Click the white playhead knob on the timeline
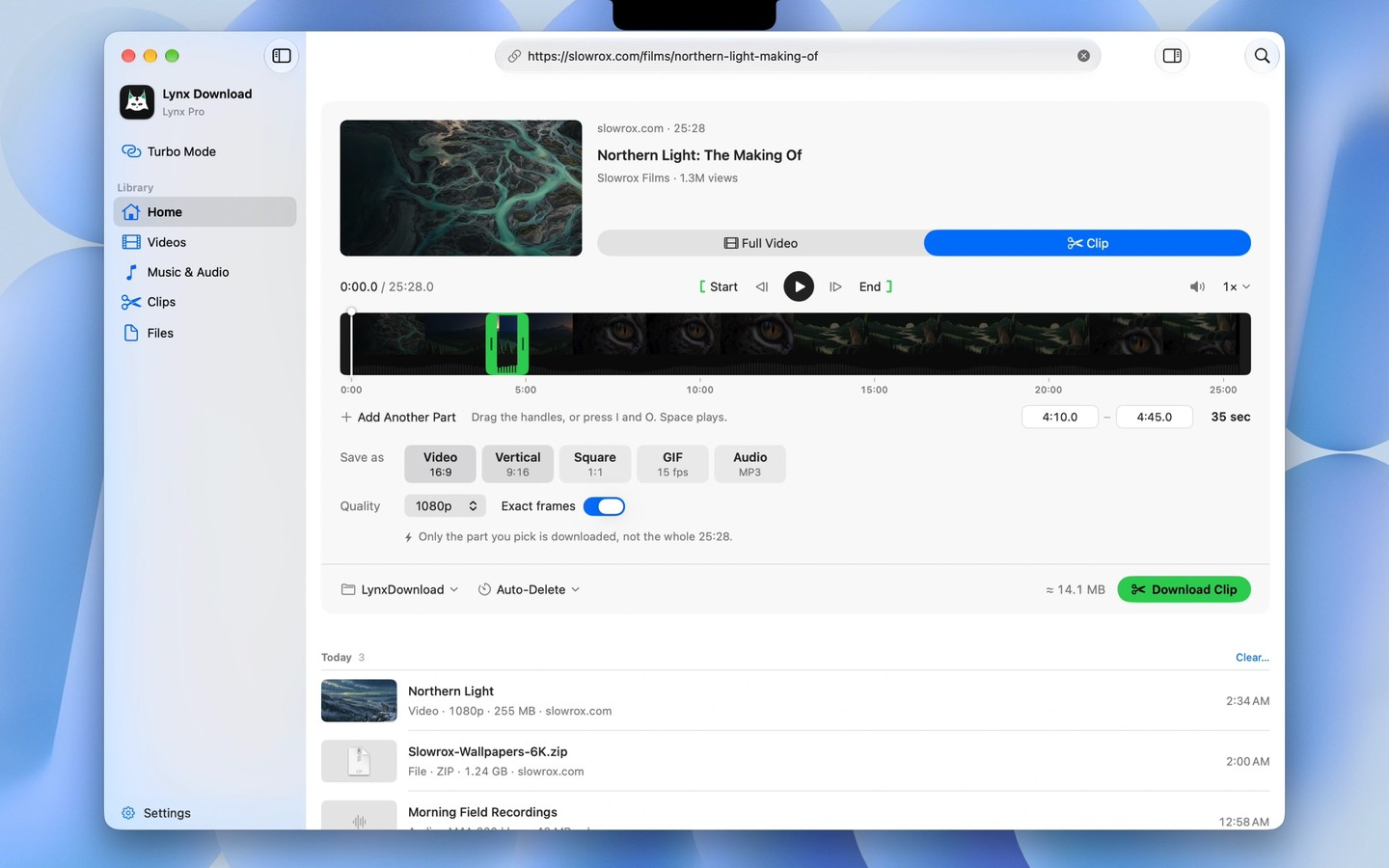Image resolution: width=1389 pixels, height=868 pixels. 352,312
